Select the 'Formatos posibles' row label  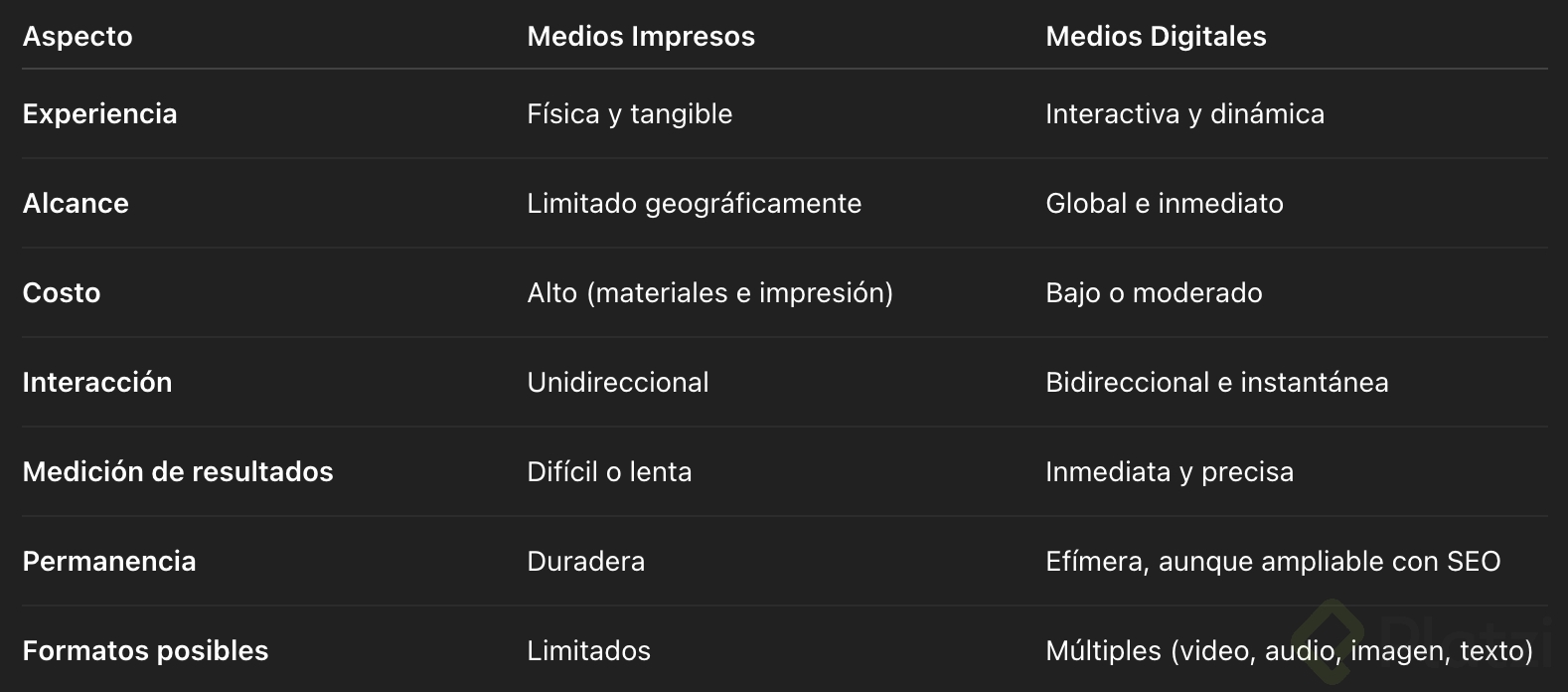(x=145, y=651)
